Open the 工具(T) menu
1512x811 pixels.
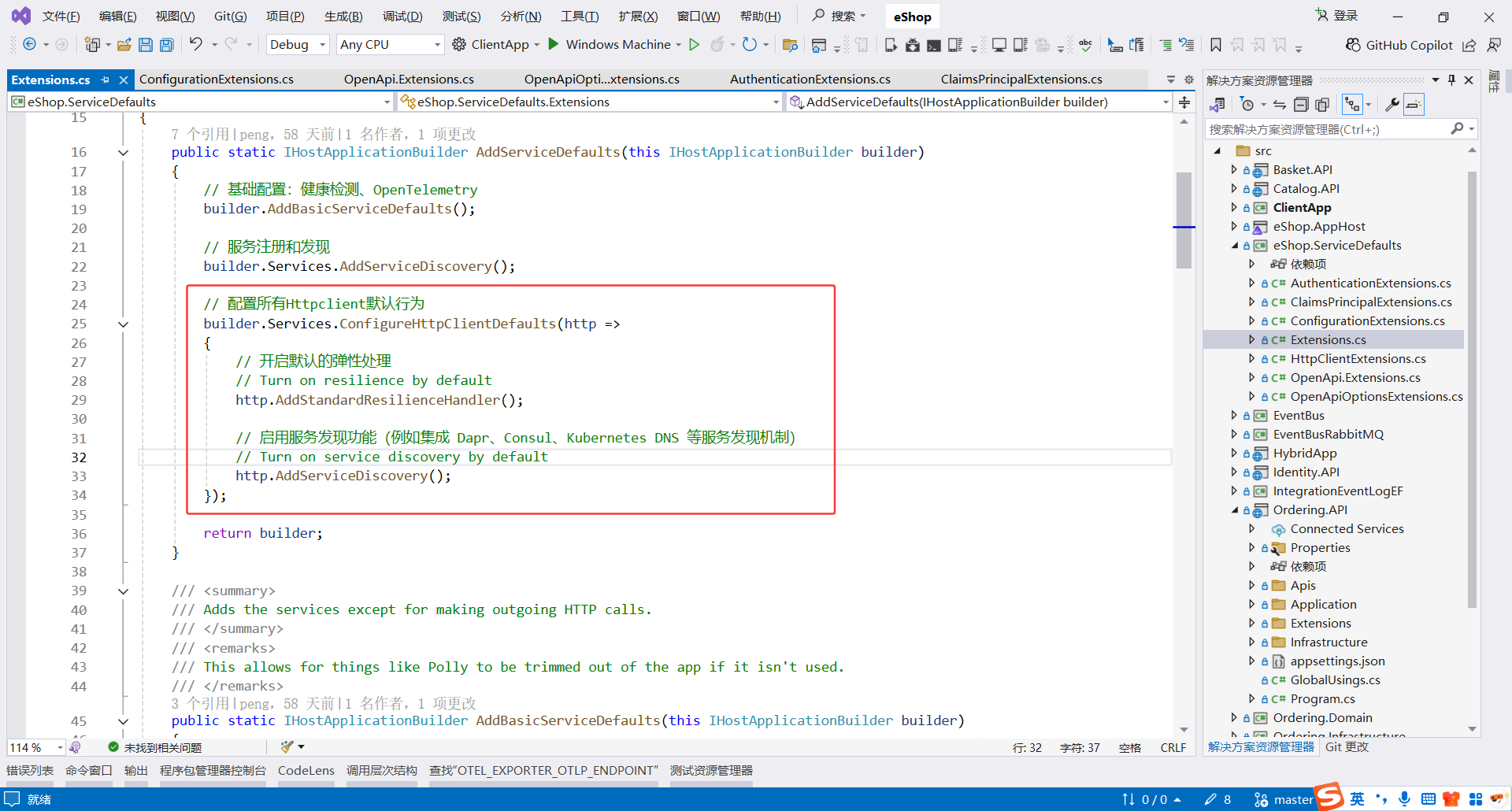point(580,17)
